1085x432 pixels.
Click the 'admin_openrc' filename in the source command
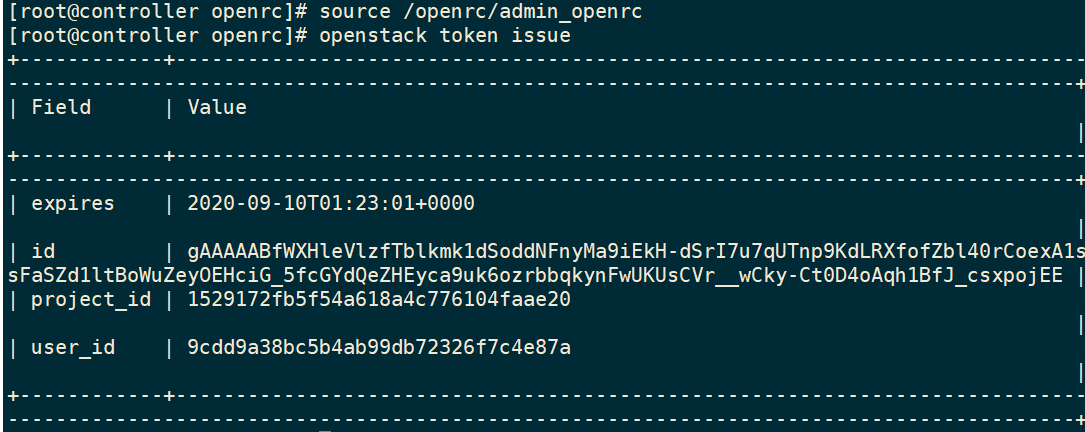570,12
